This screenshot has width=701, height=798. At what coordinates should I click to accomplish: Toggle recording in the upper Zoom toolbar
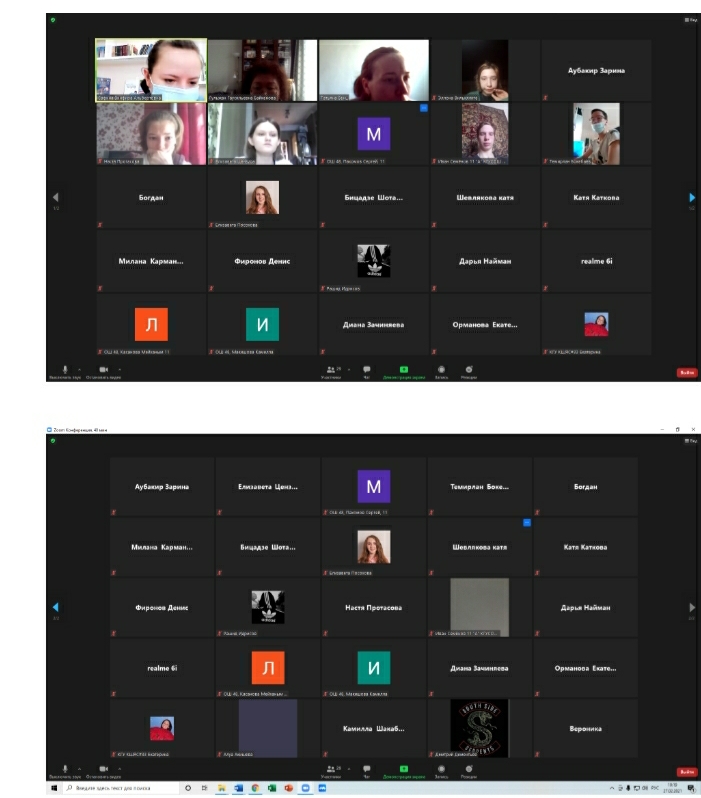tap(440, 370)
